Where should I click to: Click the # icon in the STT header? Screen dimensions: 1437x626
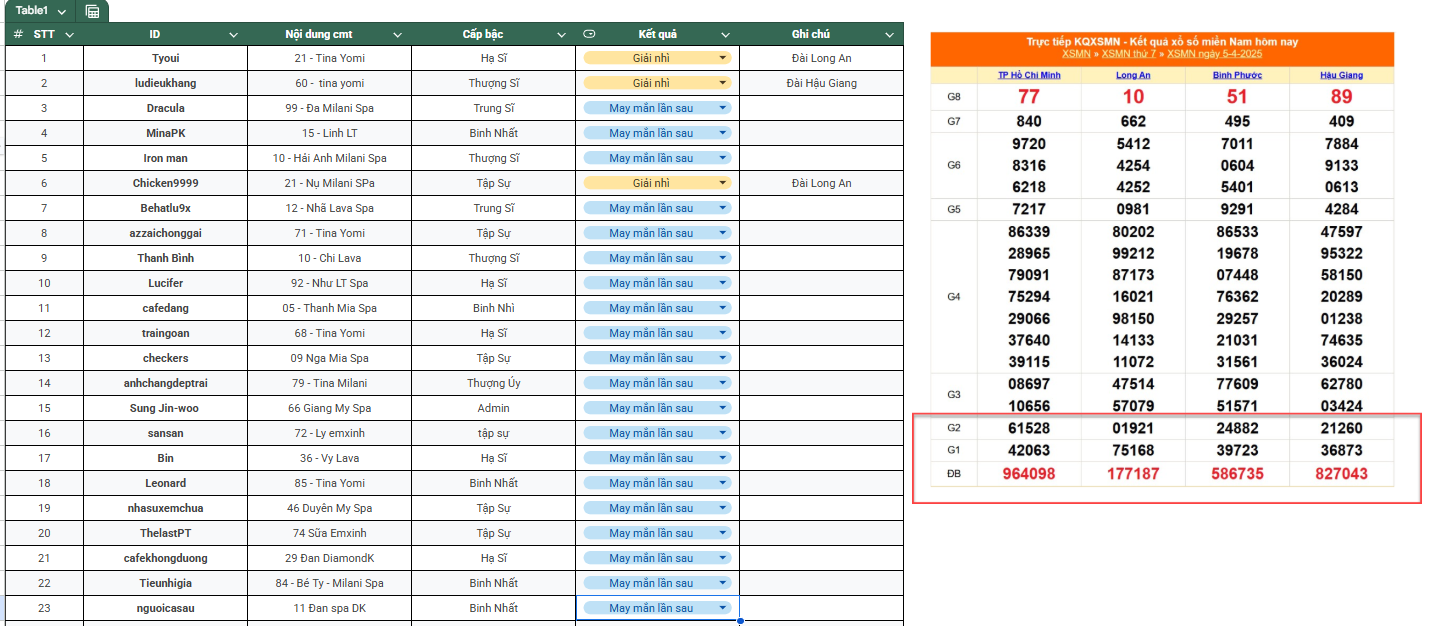(x=18, y=35)
